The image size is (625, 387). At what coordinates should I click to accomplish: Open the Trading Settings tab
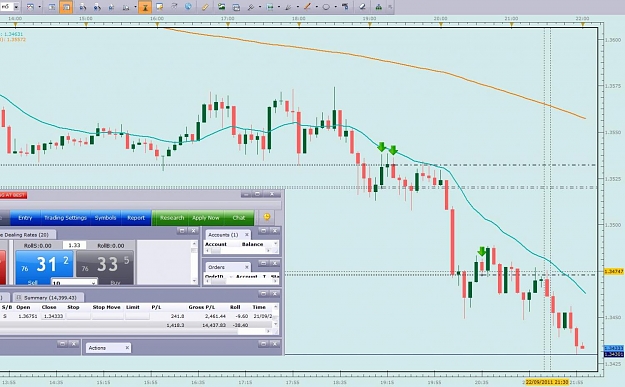point(65,218)
